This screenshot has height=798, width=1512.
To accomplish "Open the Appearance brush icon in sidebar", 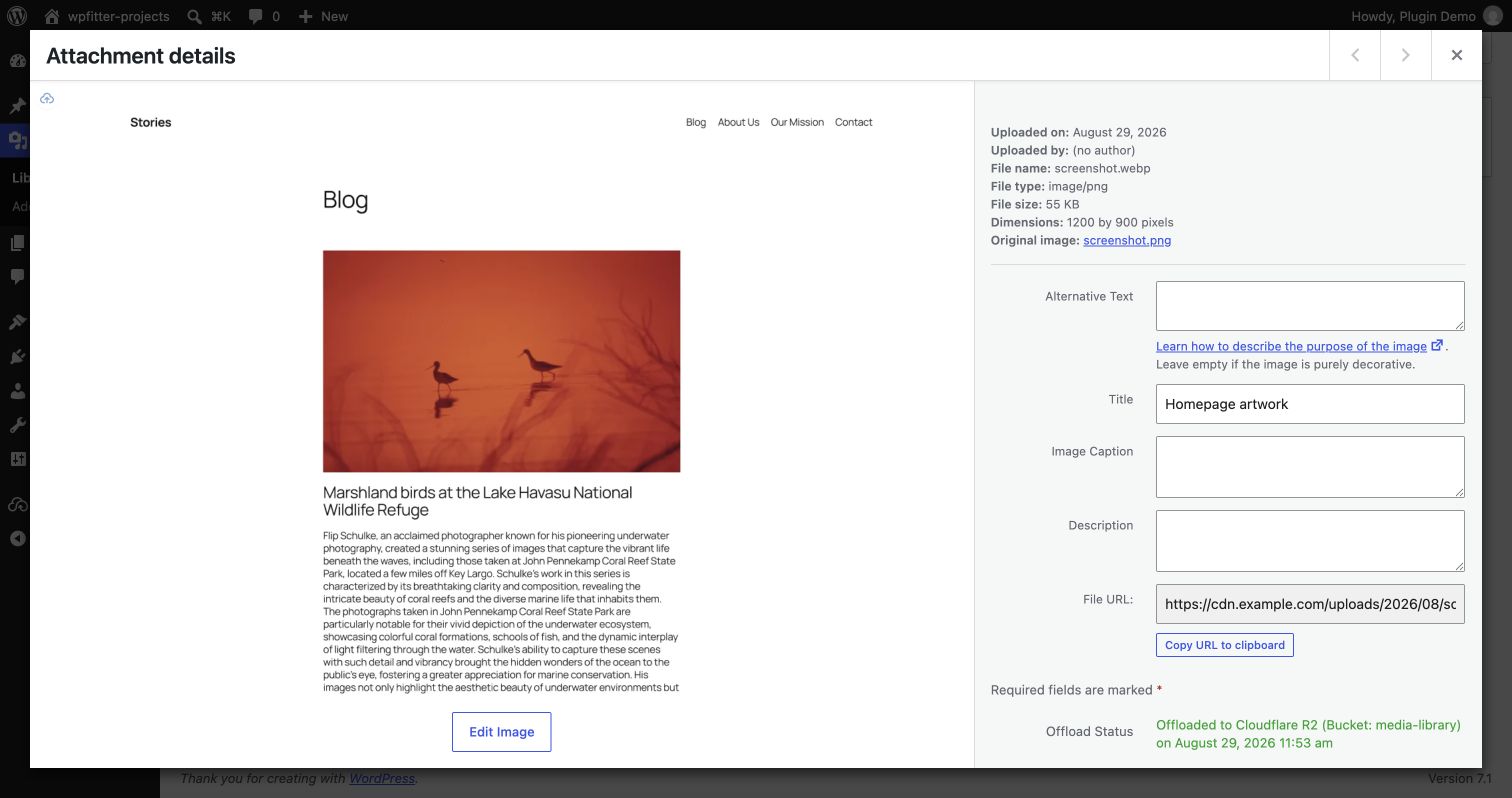I will 17,322.
